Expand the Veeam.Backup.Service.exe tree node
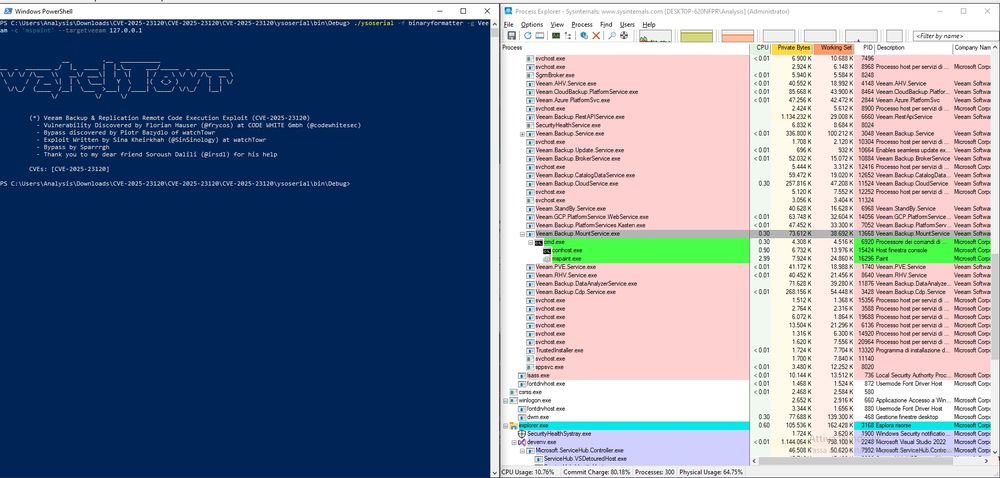Viewport: 1000px width, 478px height. pos(523,134)
